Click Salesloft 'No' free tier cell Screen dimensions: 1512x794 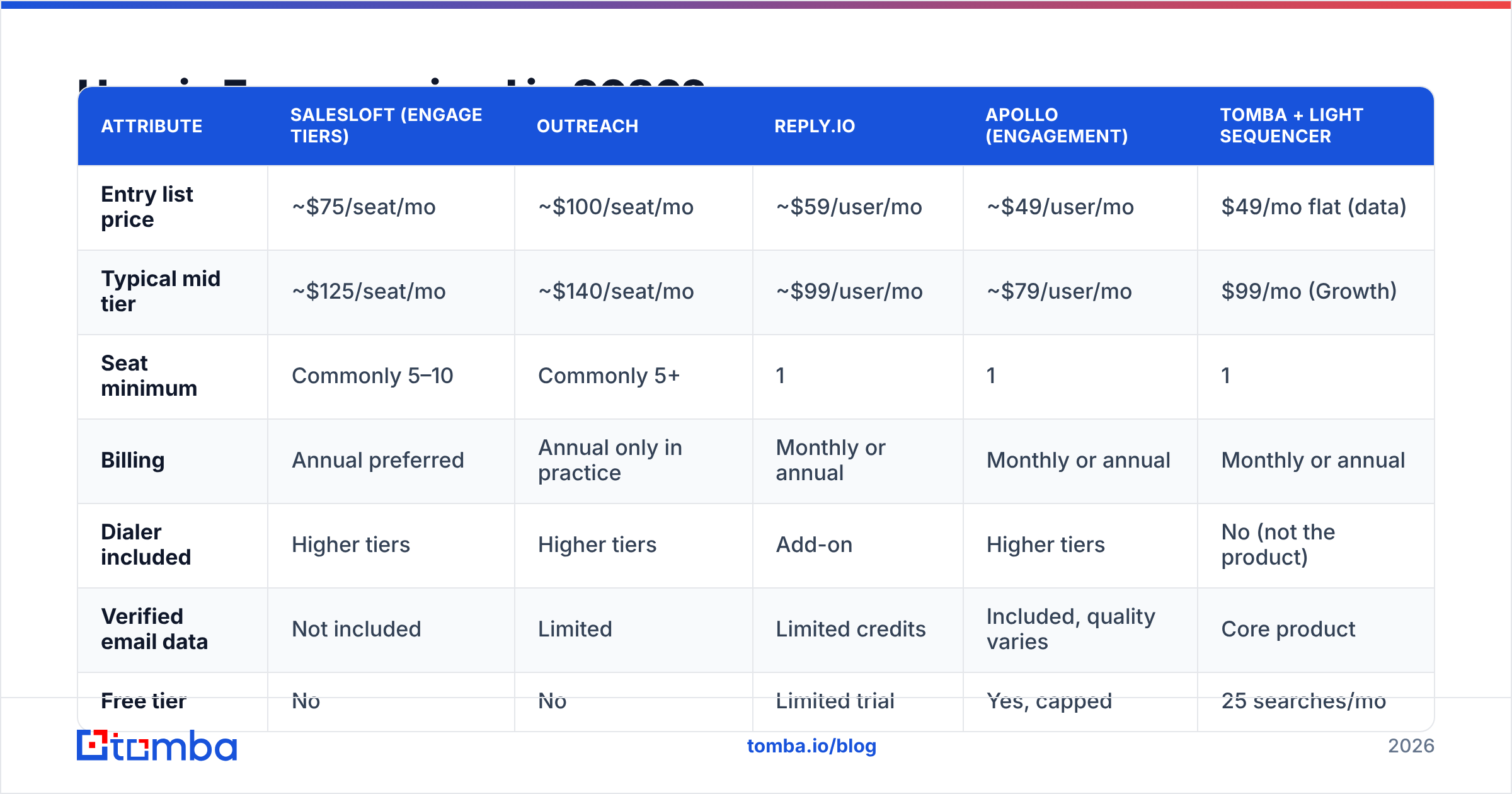pyautogui.click(x=306, y=701)
